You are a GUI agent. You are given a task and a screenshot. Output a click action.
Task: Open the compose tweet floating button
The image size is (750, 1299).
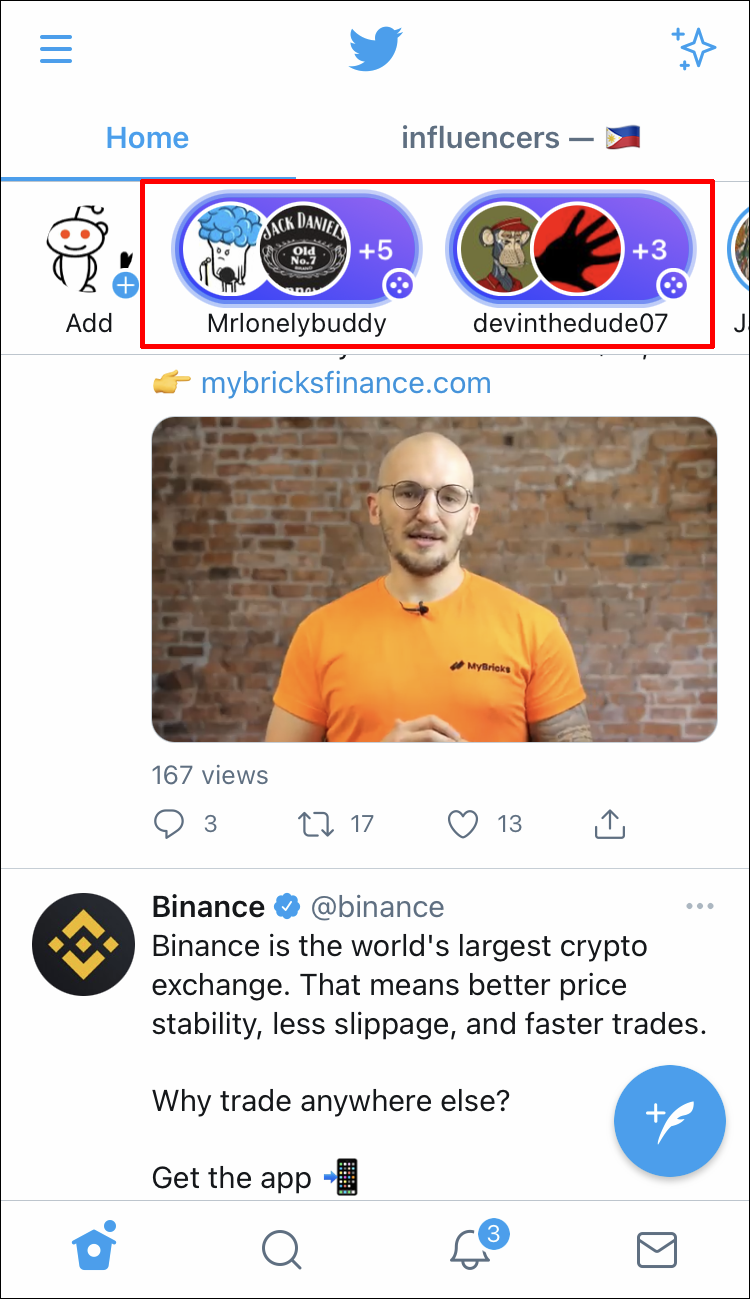click(669, 1120)
